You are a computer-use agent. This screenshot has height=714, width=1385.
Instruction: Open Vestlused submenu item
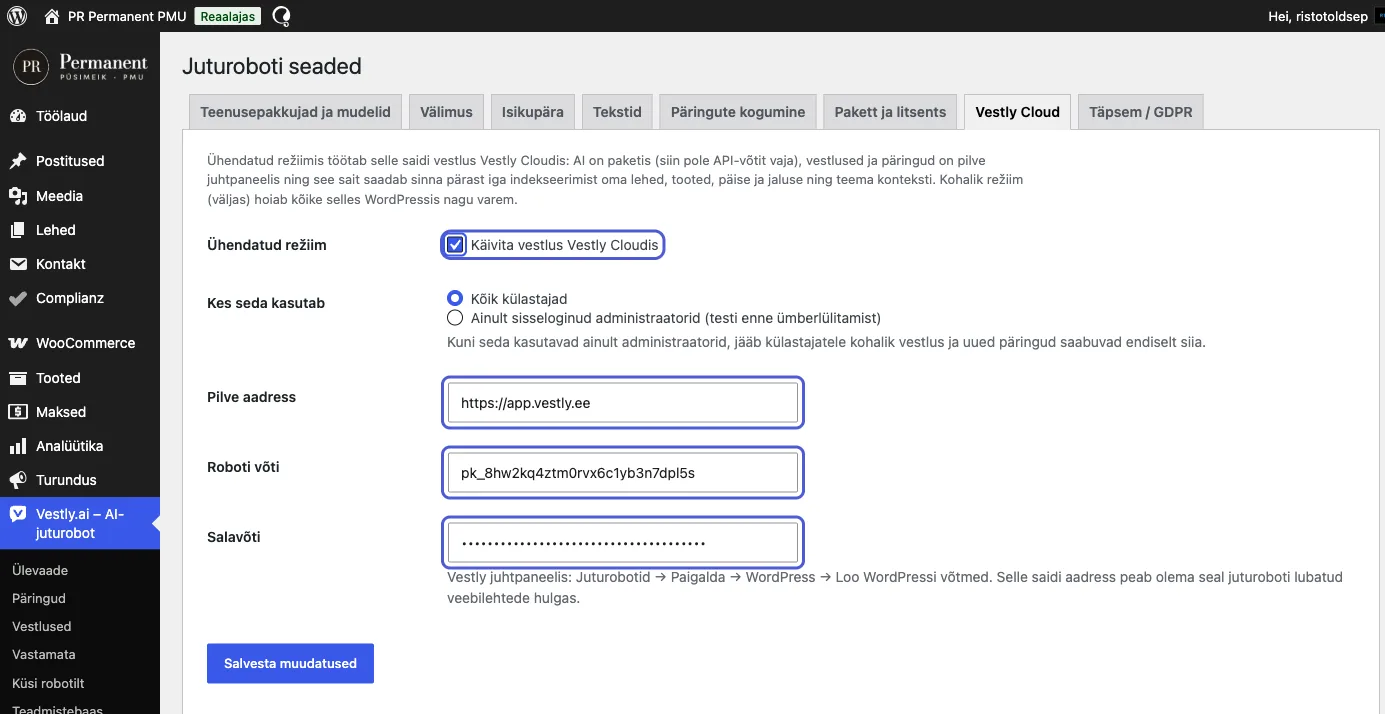[42, 626]
